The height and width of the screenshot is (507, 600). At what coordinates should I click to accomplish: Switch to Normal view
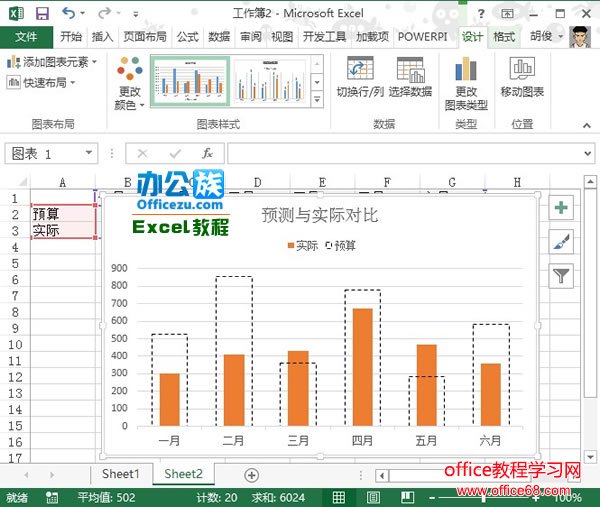[x=339, y=497]
